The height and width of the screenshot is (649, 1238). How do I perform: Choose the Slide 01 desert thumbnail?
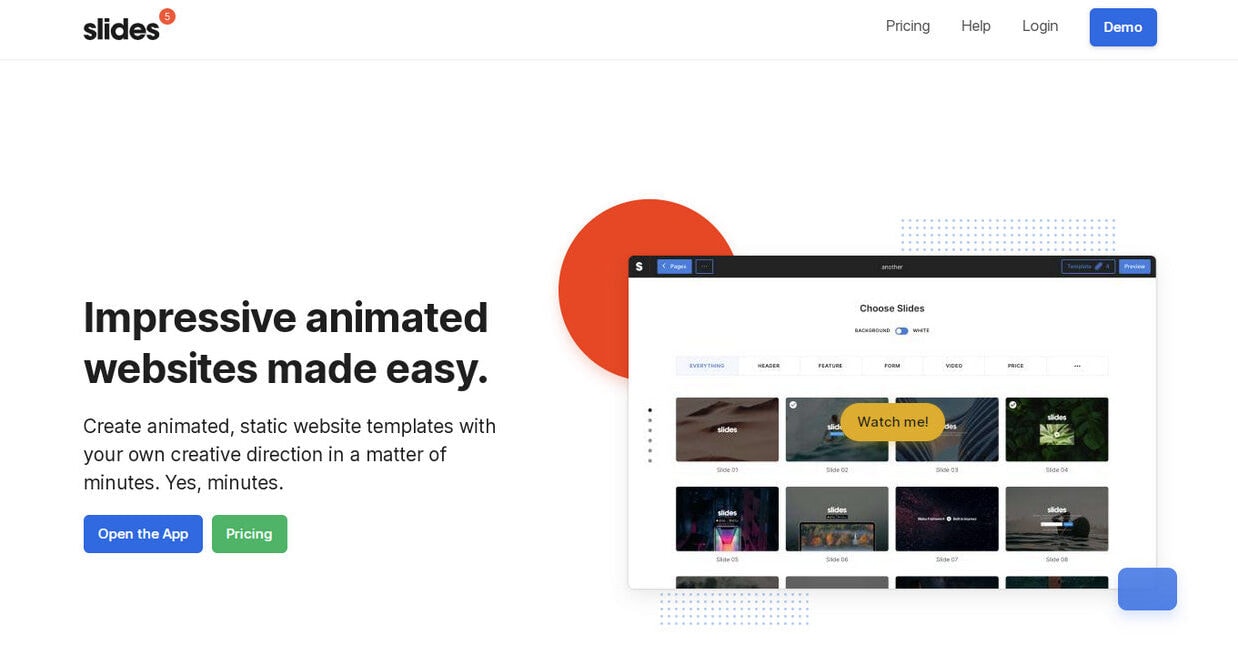(x=727, y=429)
